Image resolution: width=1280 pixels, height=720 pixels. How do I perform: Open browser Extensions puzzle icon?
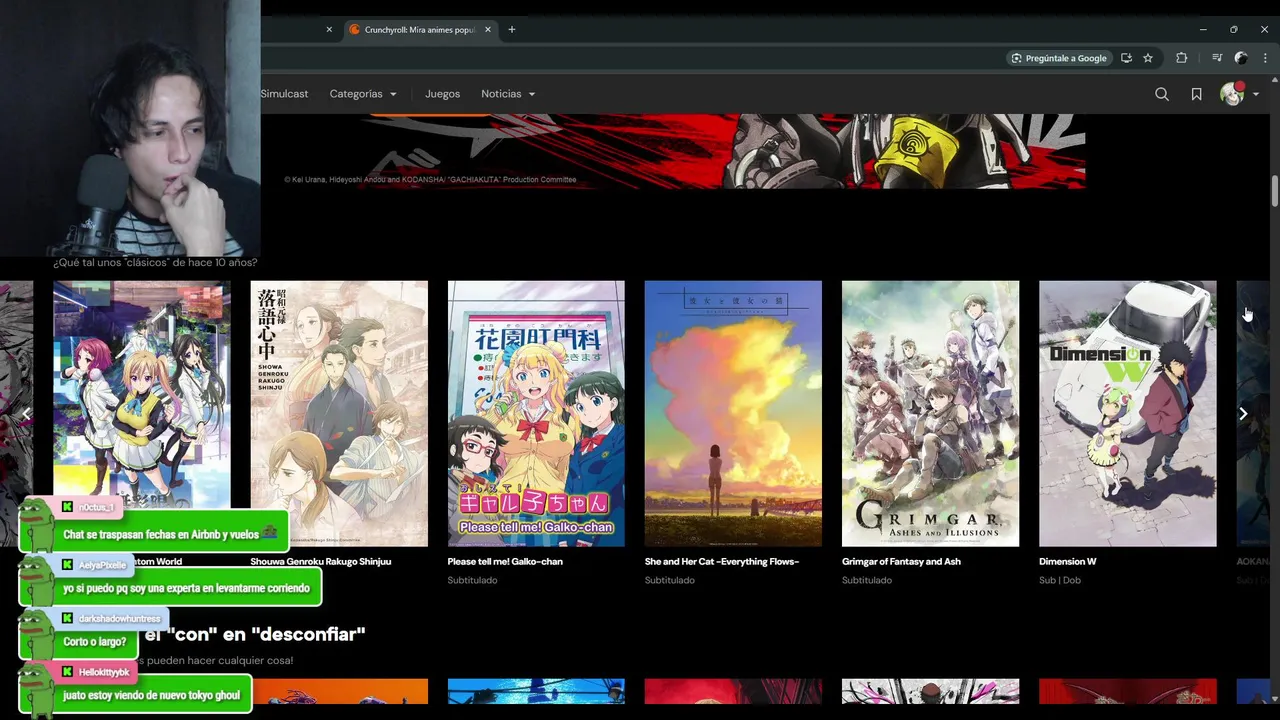point(1181,58)
